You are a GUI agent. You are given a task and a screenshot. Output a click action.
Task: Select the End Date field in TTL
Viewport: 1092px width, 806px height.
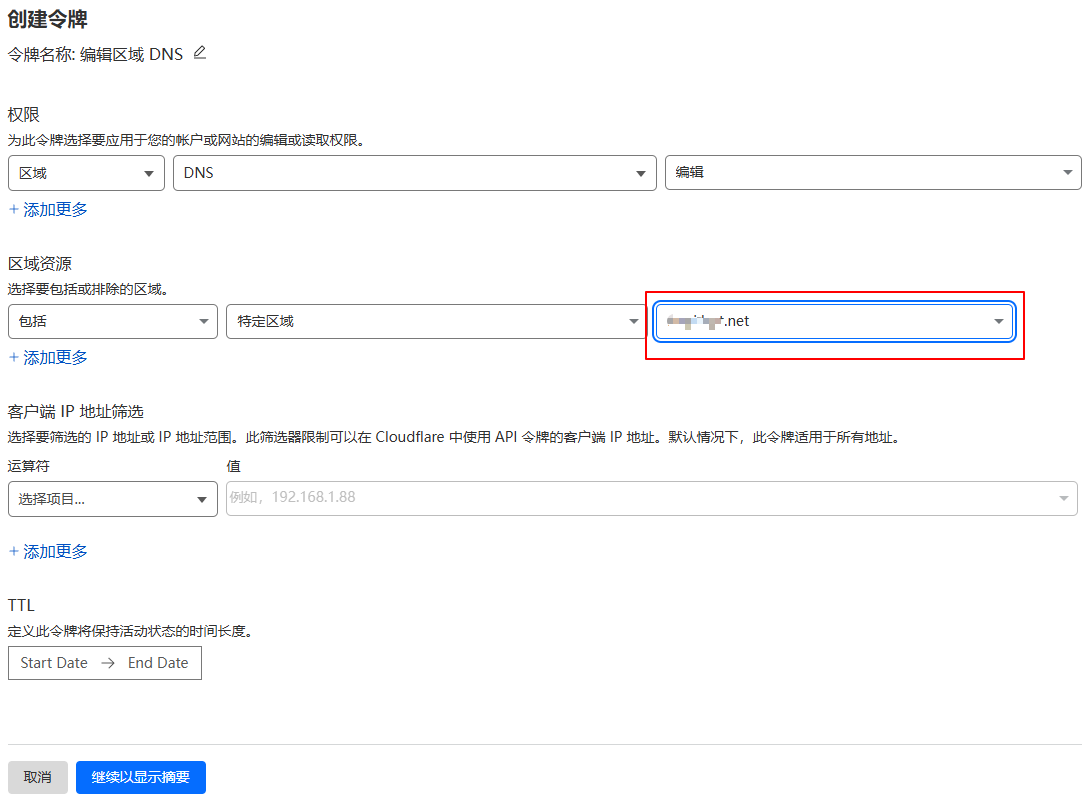pyautogui.click(x=158, y=663)
